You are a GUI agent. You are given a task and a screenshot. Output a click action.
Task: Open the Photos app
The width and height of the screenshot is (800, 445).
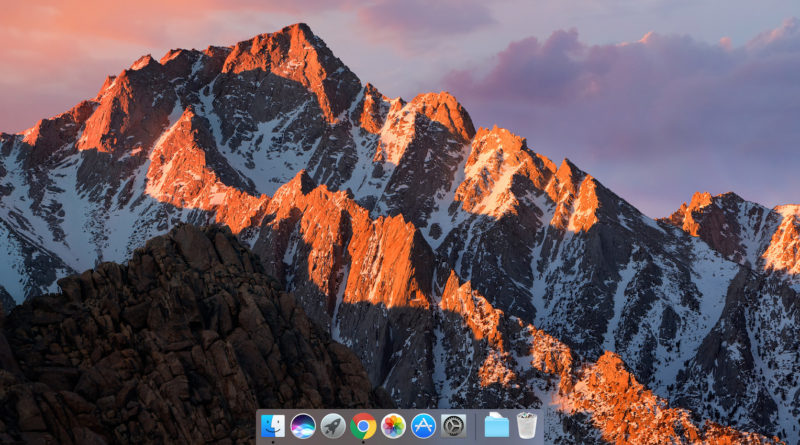point(393,426)
